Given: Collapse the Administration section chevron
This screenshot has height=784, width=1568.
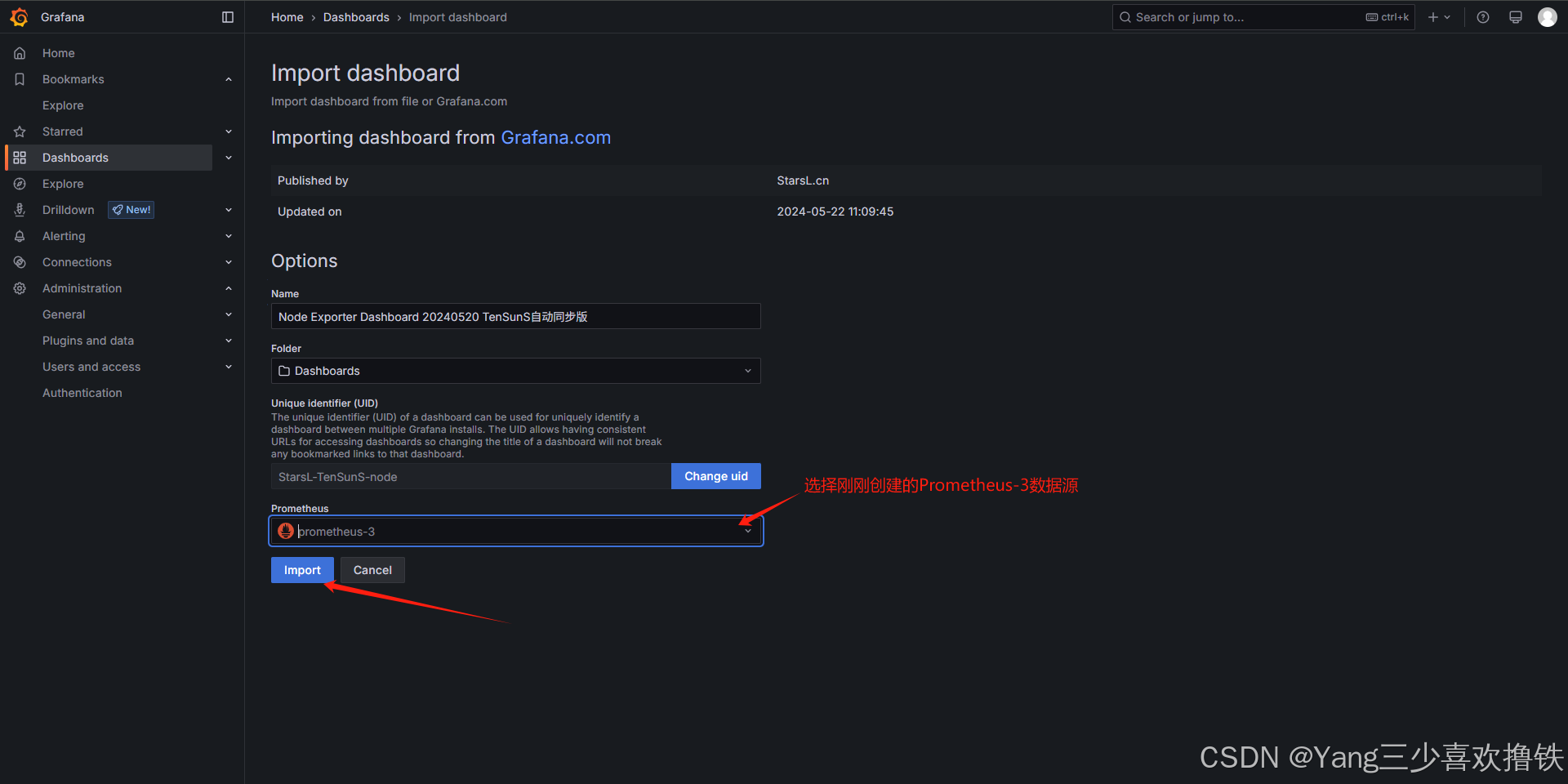Looking at the screenshot, I should click(x=229, y=288).
